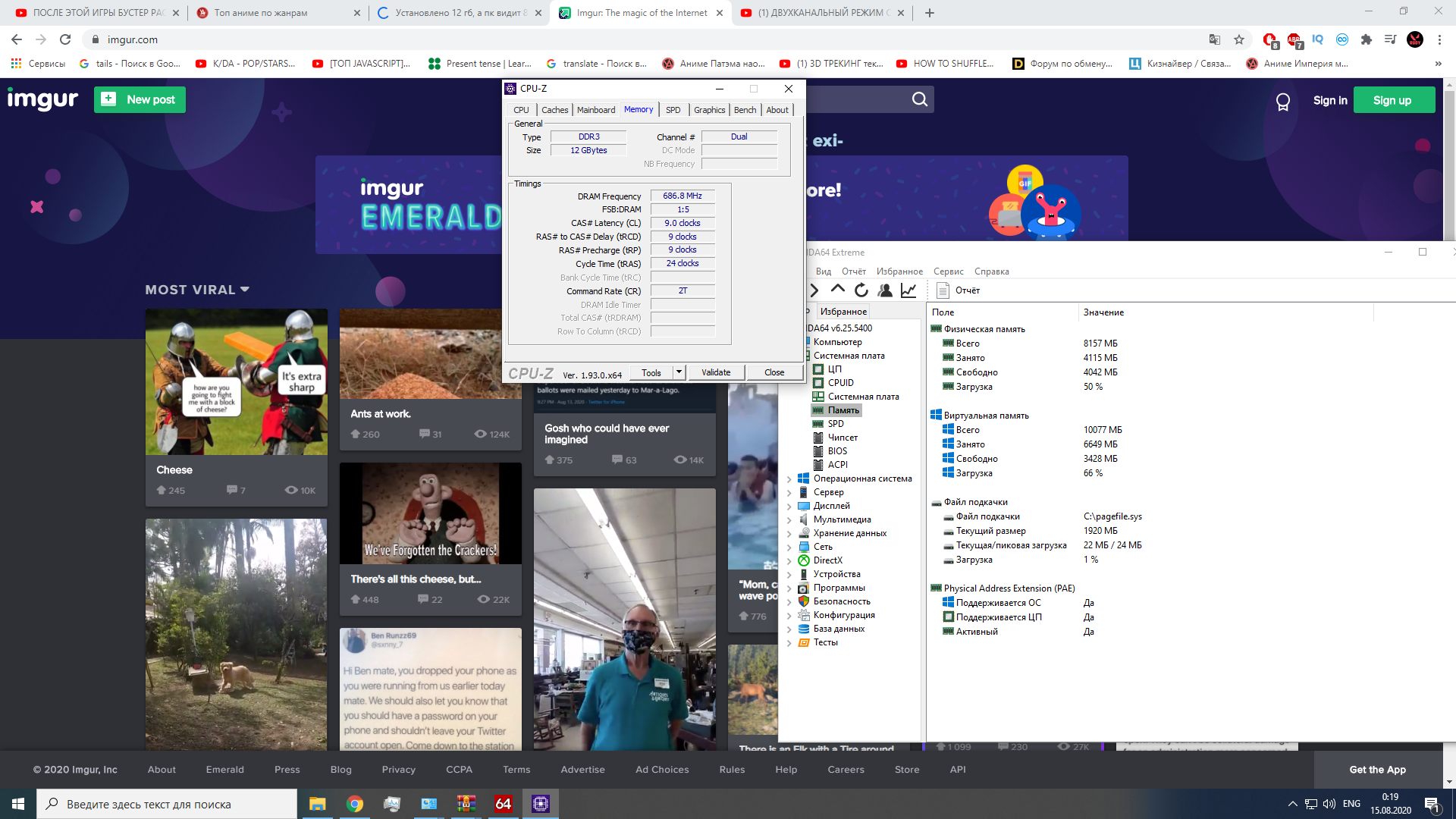The width and height of the screenshot is (1456, 819).
Task: Click the imgur logo
Action: pyautogui.click(x=42, y=99)
